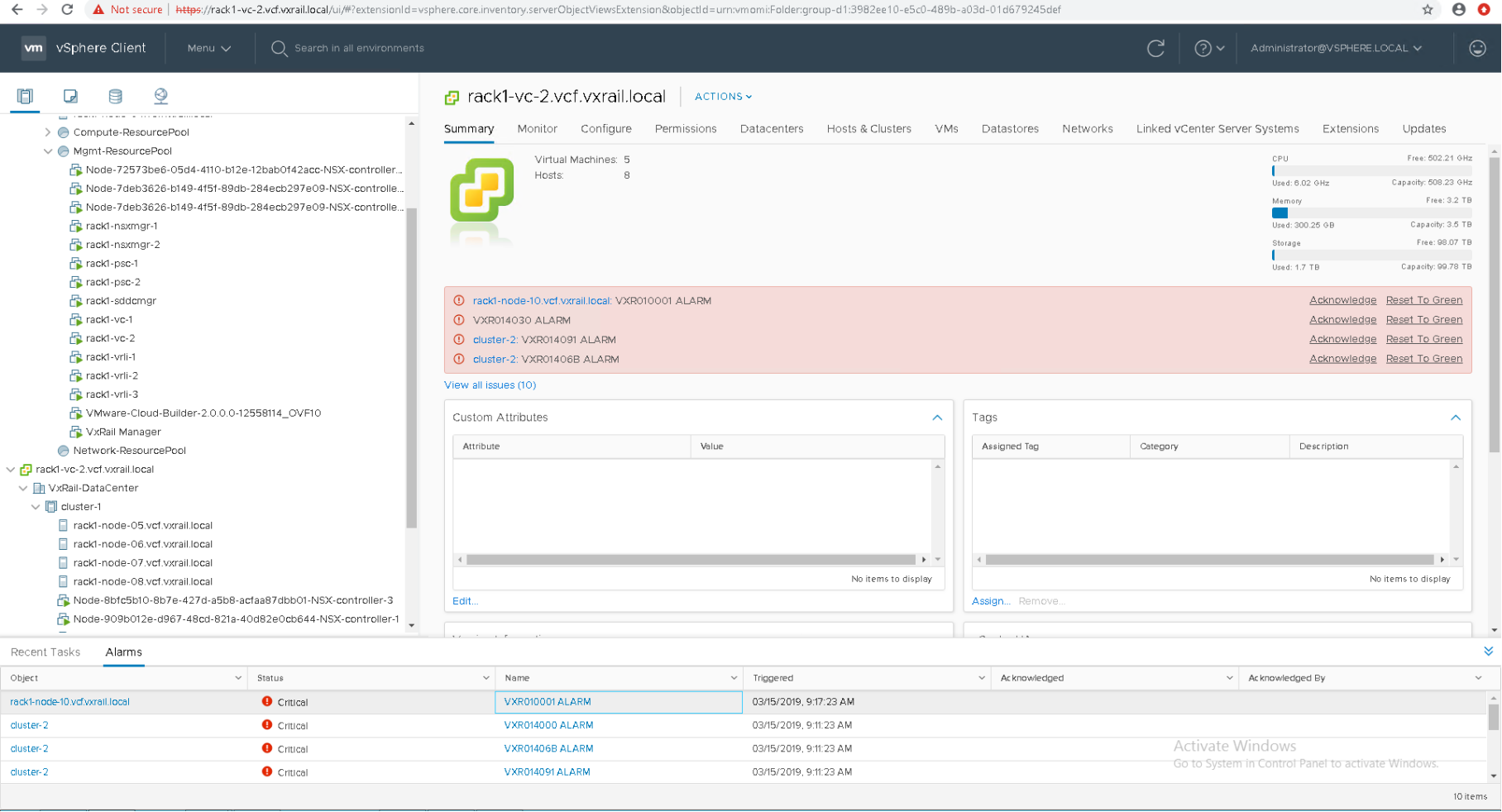Reset VXR014030 ALARM to green
Image resolution: width=1502 pixels, height=812 pixels.
click(1424, 320)
